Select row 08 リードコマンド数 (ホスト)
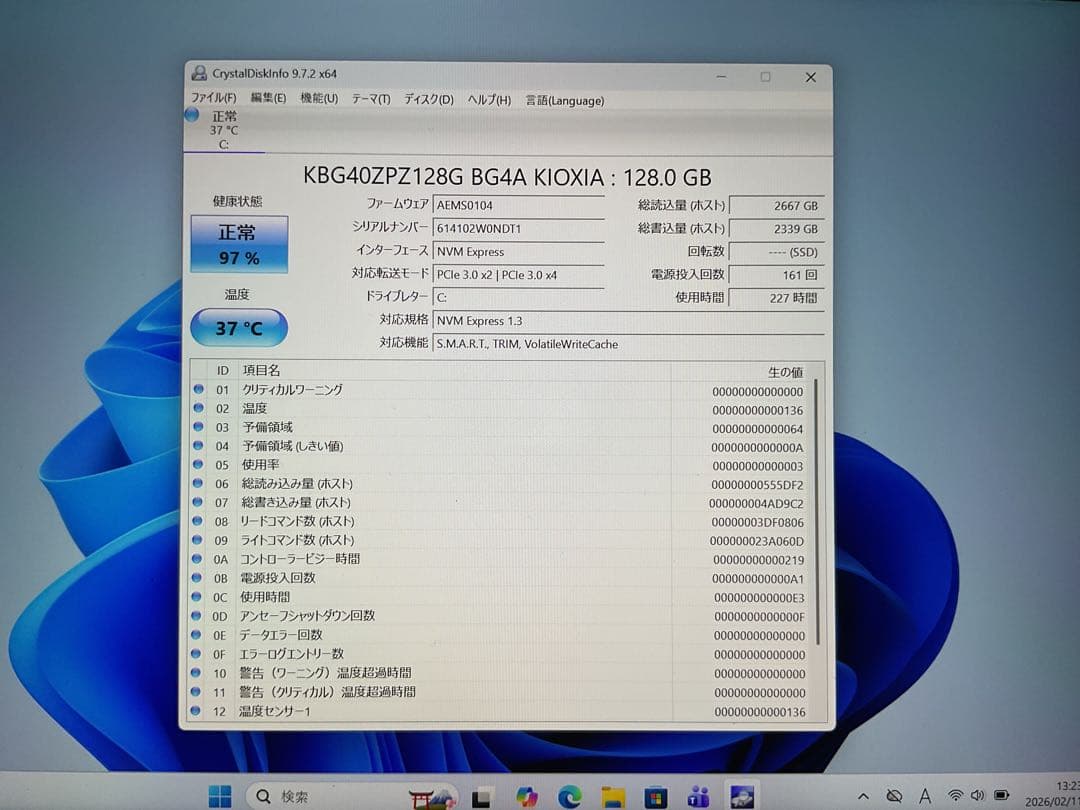 tap(501, 521)
